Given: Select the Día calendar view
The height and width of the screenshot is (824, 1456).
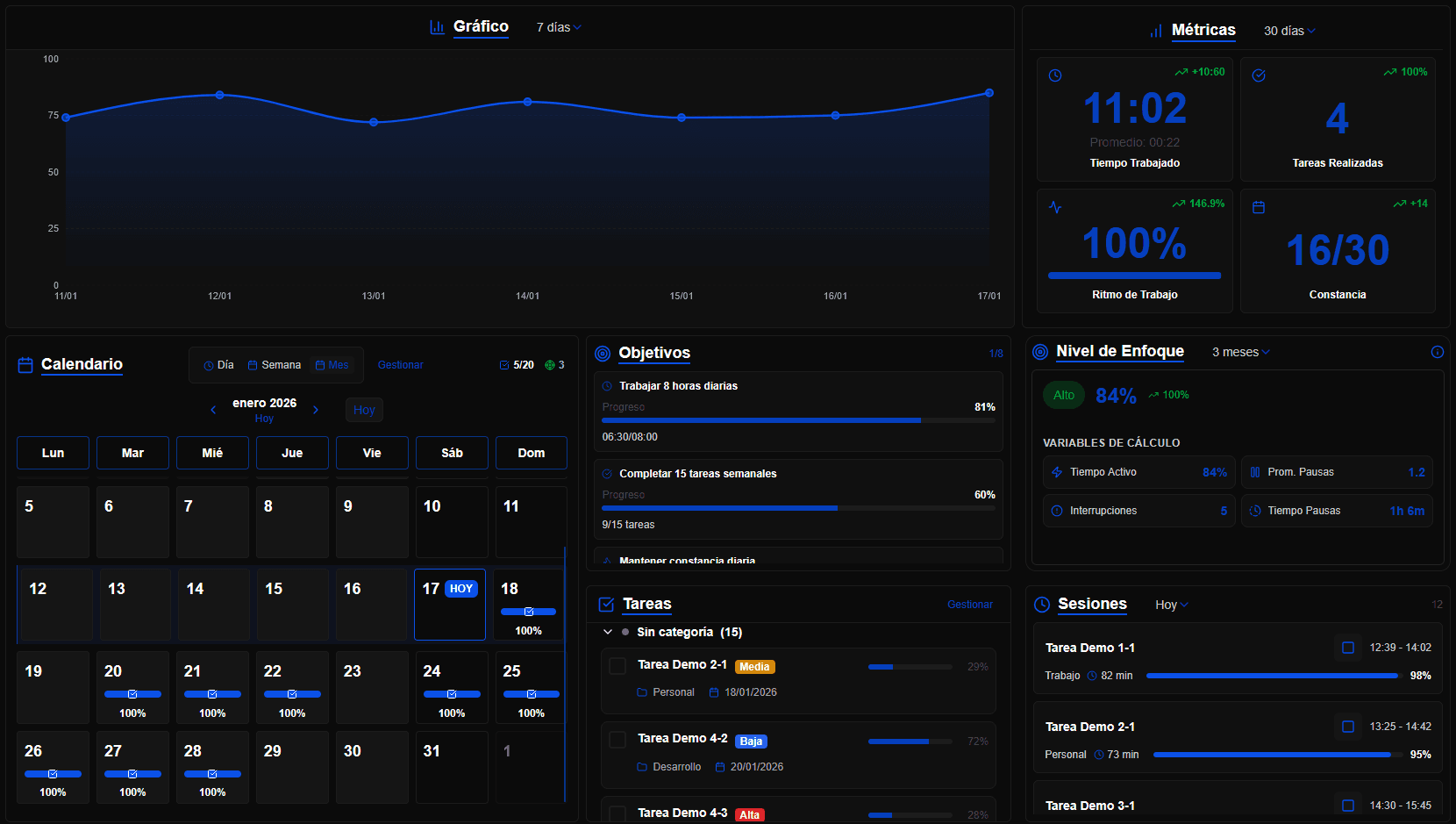Looking at the screenshot, I should (x=218, y=364).
